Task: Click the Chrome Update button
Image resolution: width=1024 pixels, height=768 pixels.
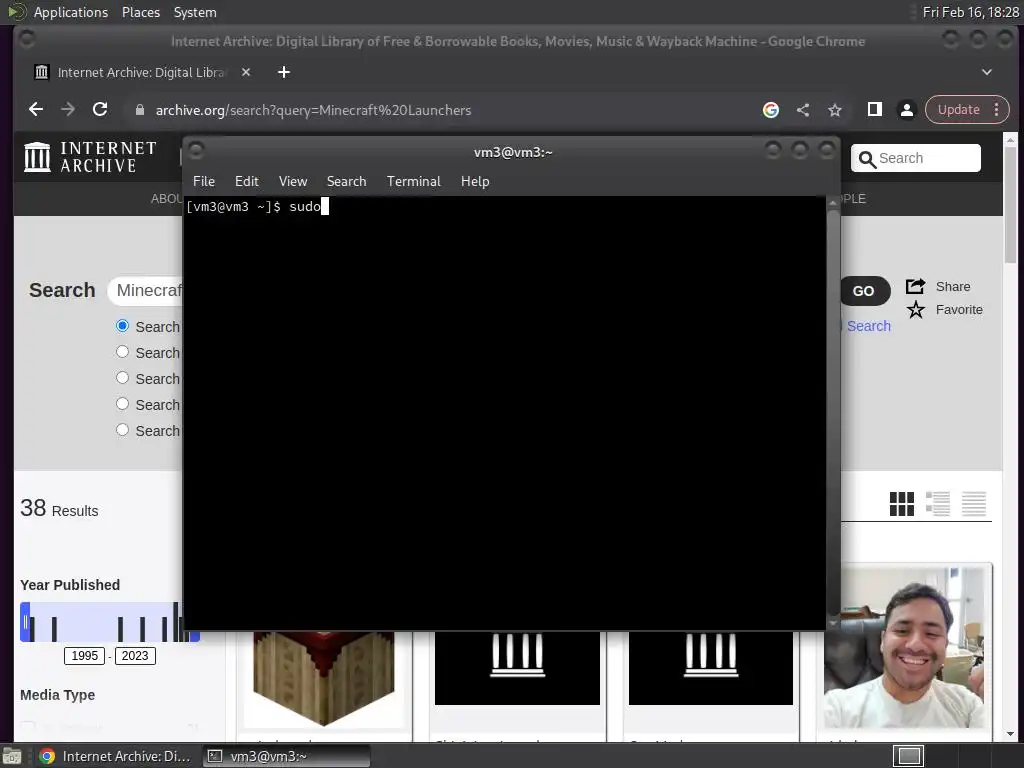Action: tap(959, 110)
